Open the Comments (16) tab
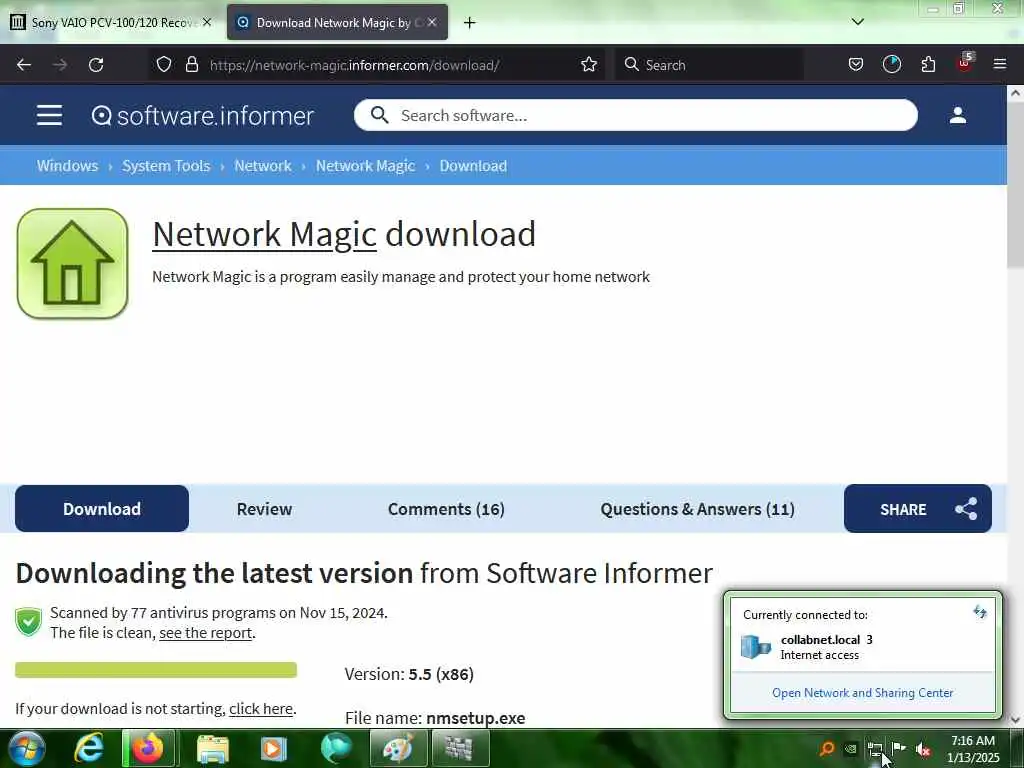 [x=446, y=509]
